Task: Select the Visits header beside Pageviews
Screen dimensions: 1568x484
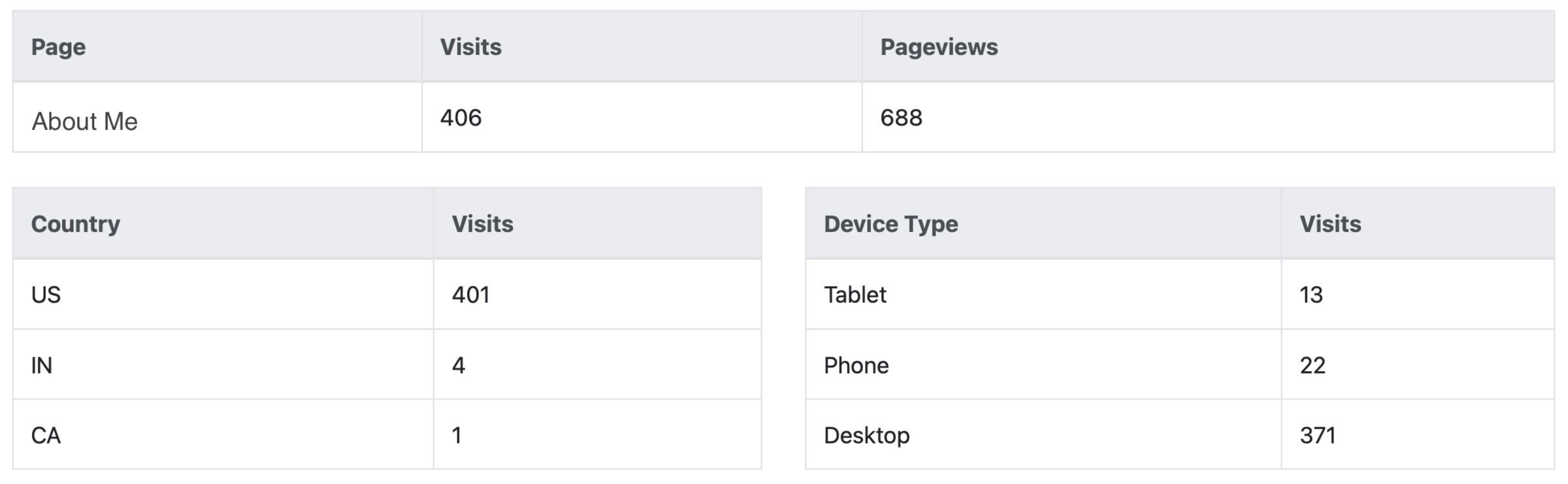Action: click(x=470, y=47)
